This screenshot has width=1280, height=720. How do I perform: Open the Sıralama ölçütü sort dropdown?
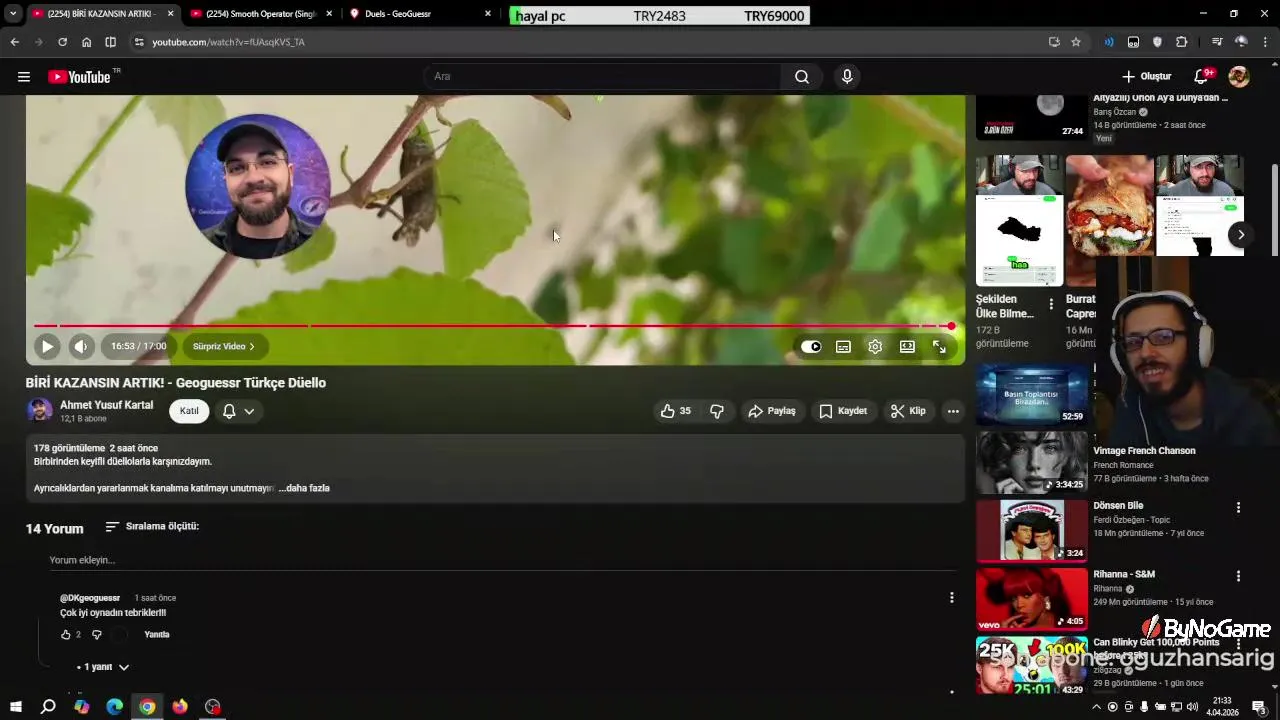(x=152, y=526)
